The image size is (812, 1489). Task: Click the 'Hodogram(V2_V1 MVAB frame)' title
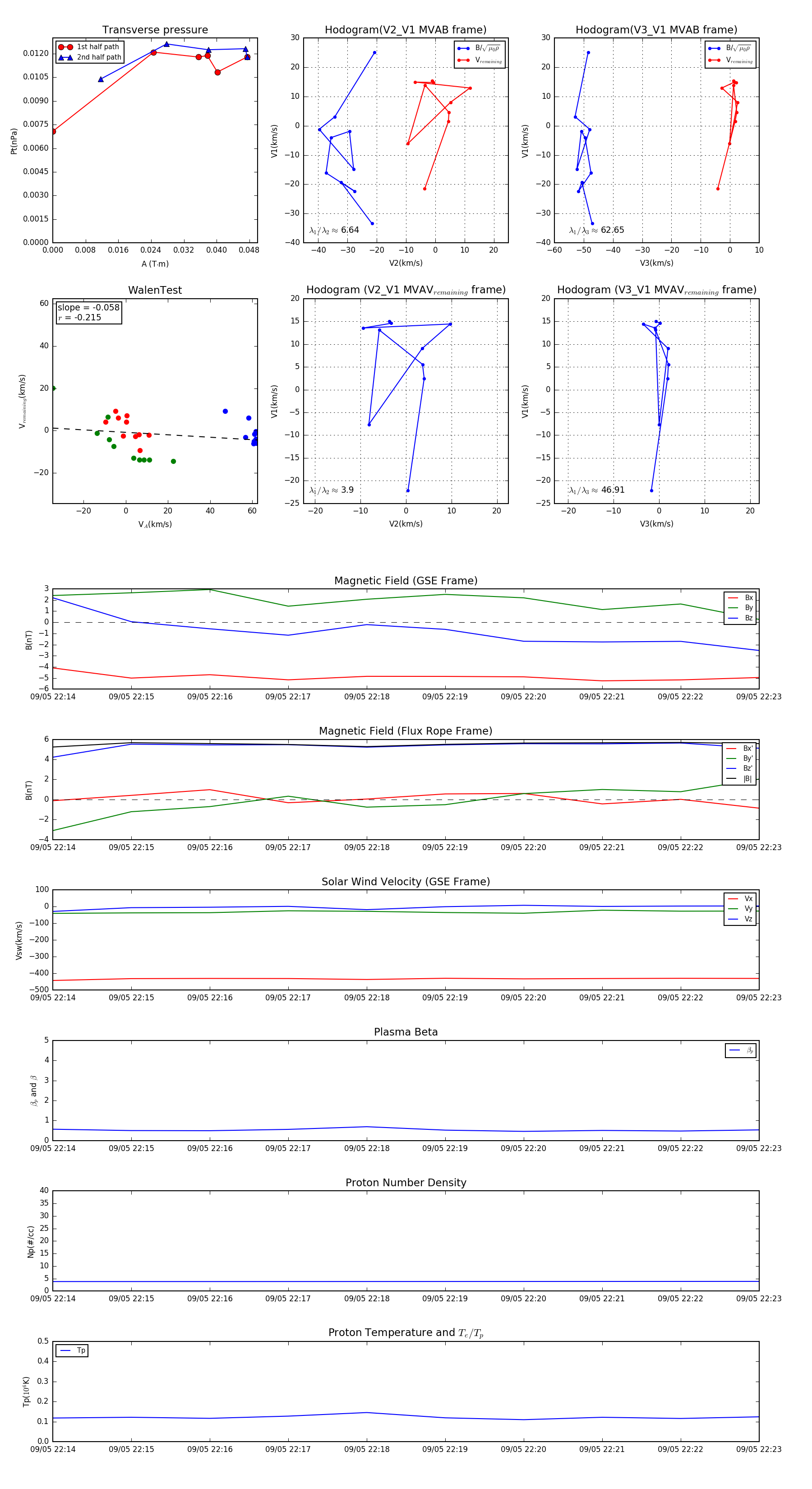406,30
